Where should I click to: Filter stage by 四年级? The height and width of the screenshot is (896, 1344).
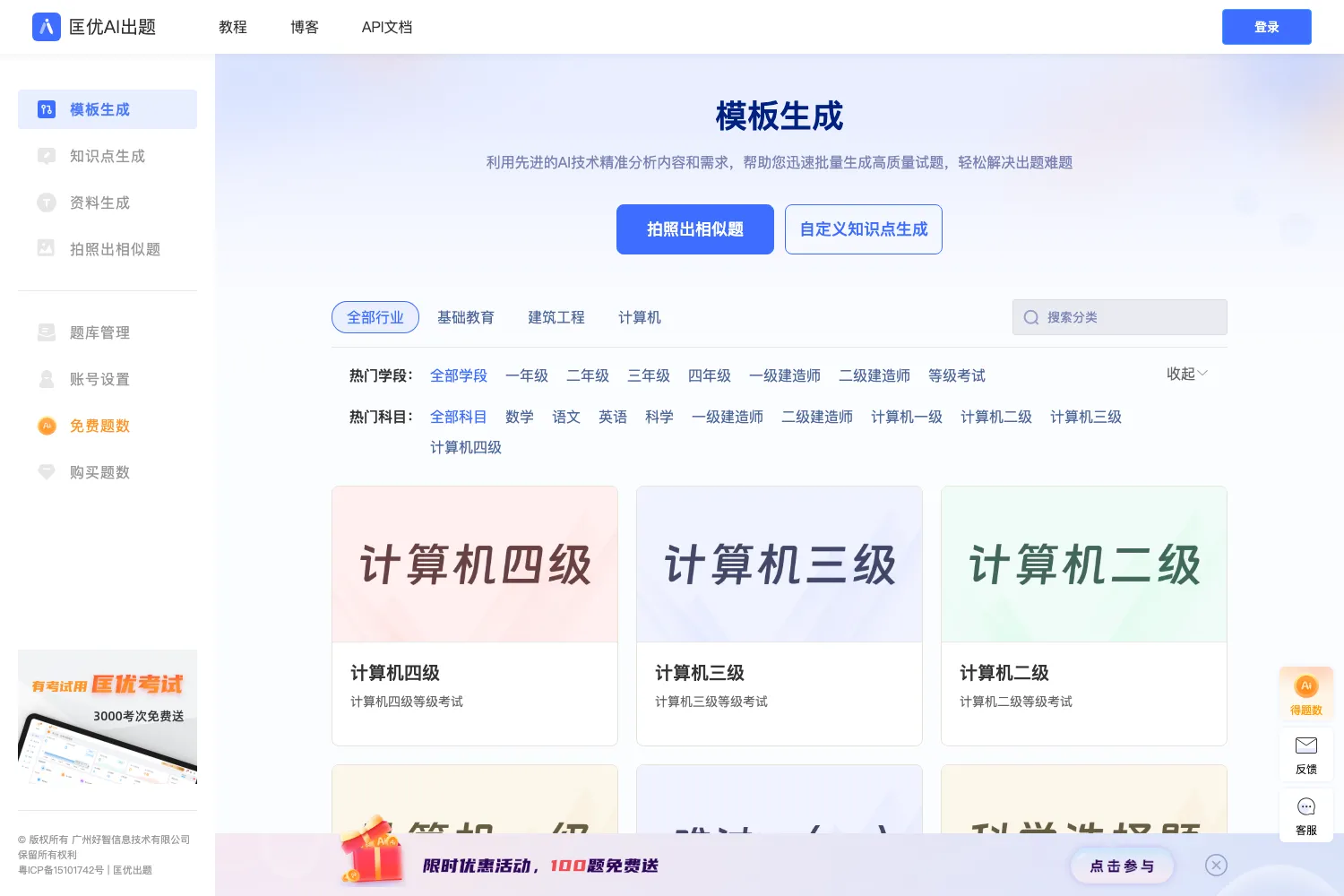[710, 375]
